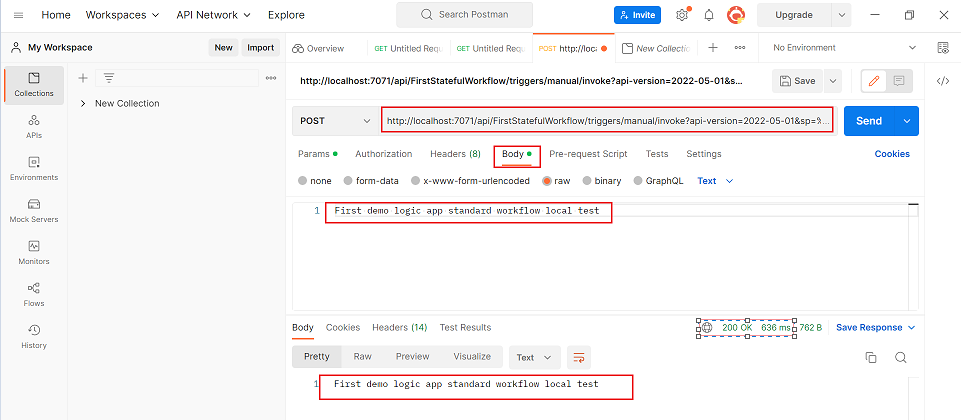Toggle response line wrap icon
This screenshot has height=420, width=961.
pos(579,357)
